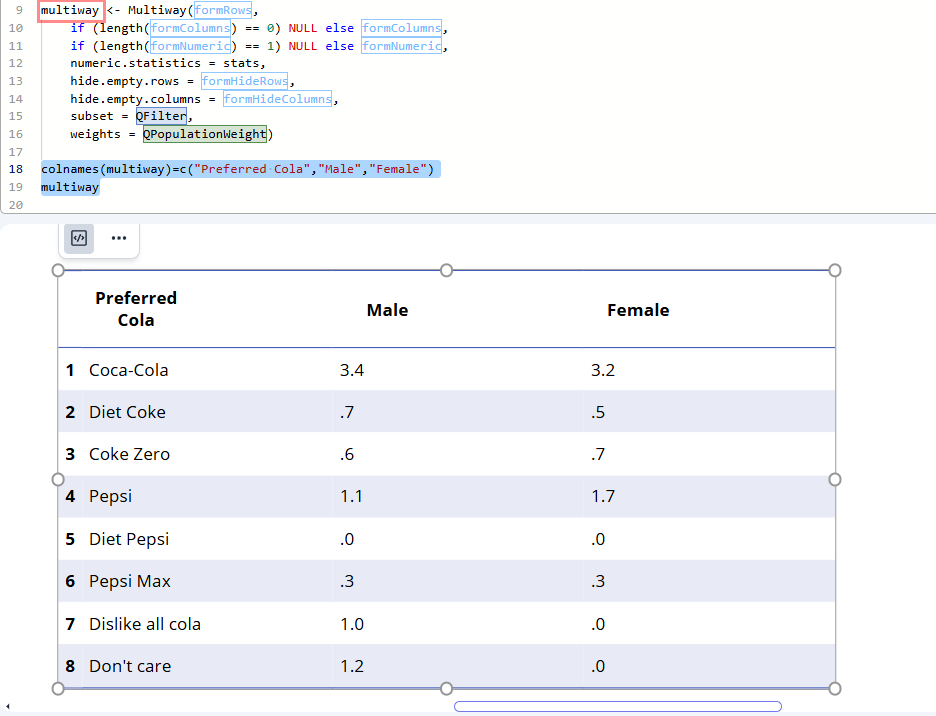Click the top-left resize handle of table

[x=58, y=270]
